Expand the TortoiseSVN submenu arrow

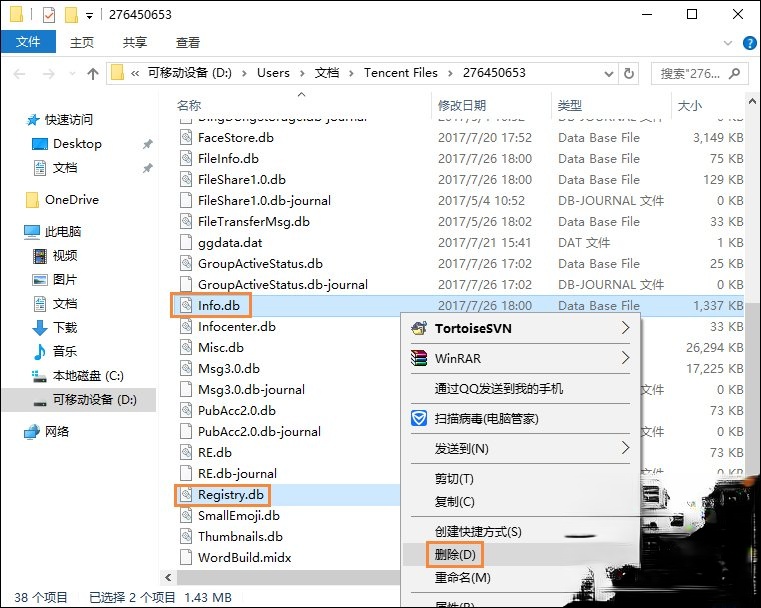tap(626, 328)
